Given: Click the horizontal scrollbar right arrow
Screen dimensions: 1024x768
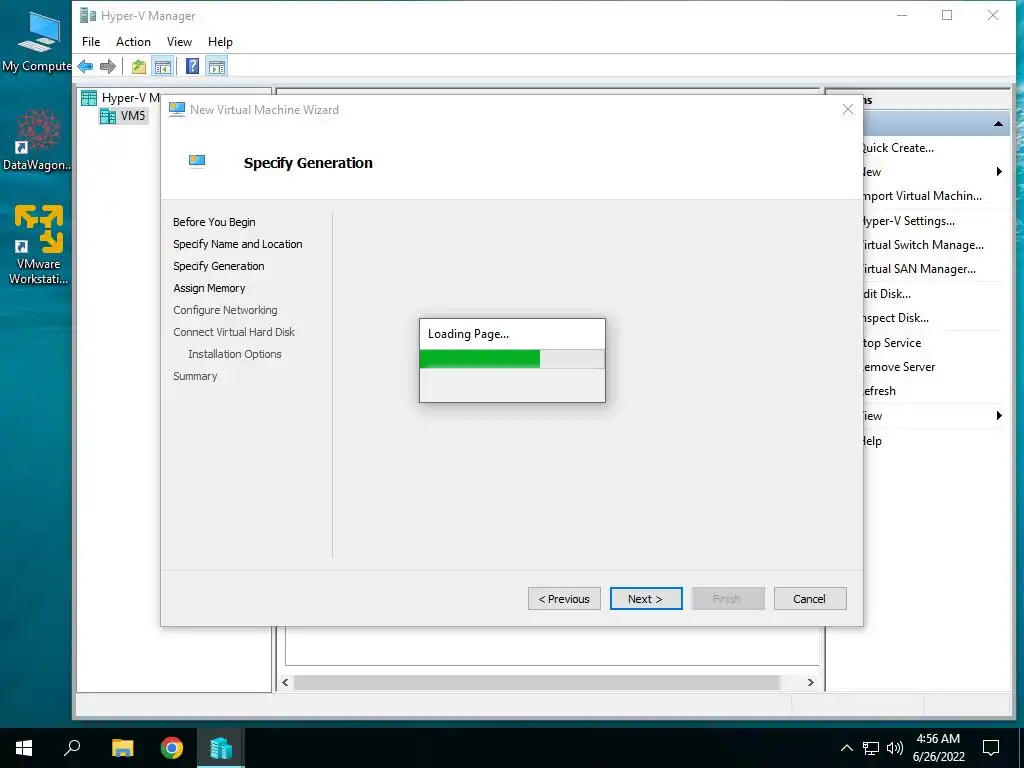Looking at the screenshot, I should (810, 682).
